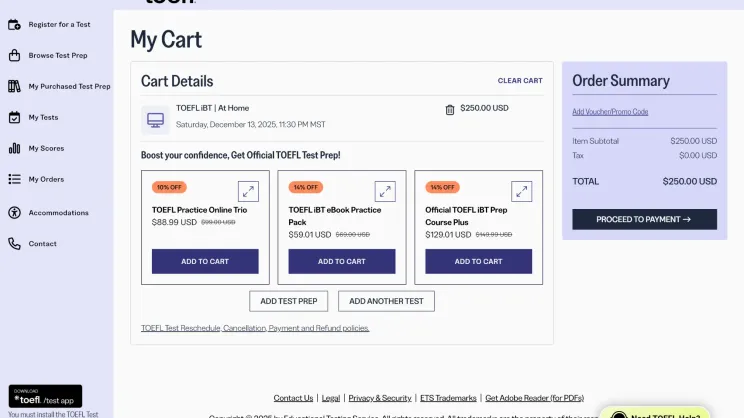Viewport: 744px width, 418px height.
Task: Click the Contact phone icon
Action: point(14,243)
